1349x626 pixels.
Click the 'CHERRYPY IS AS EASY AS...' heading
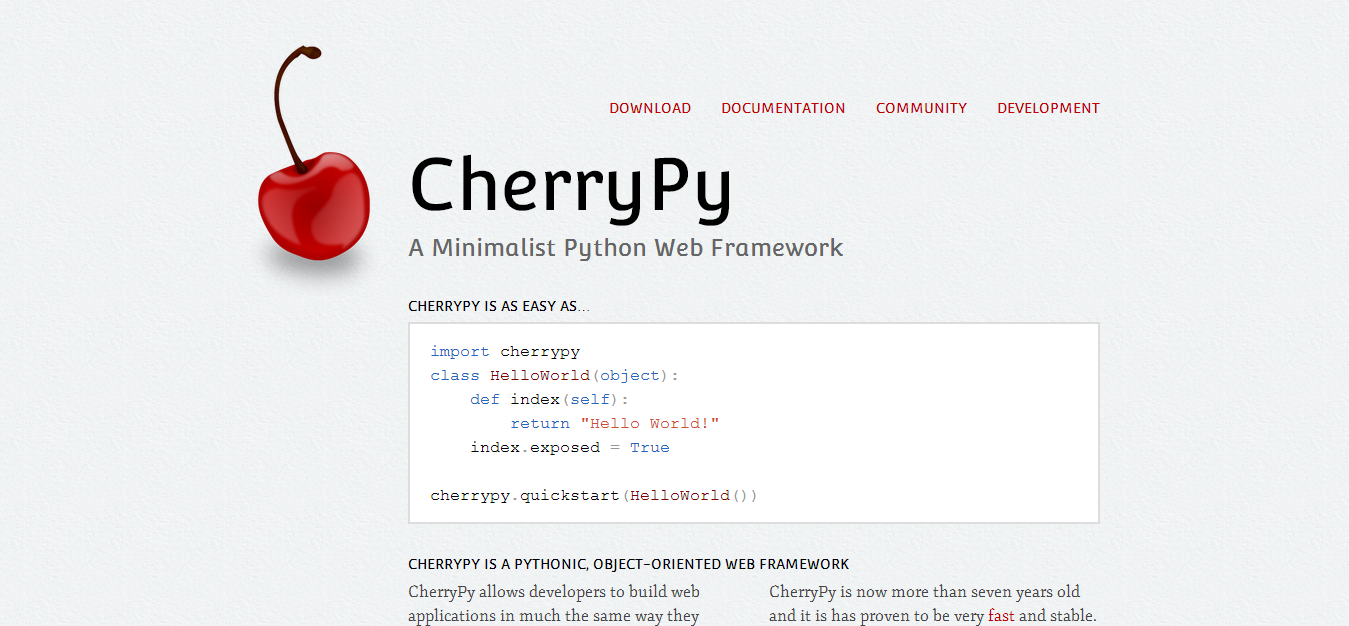tap(499, 306)
